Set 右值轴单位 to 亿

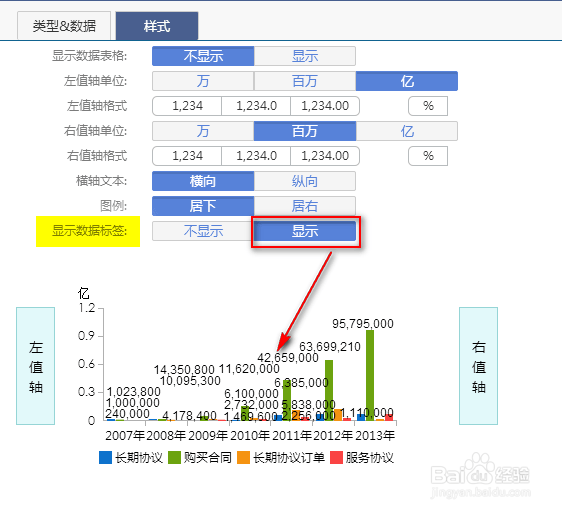pyautogui.click(x=407, y=131)
